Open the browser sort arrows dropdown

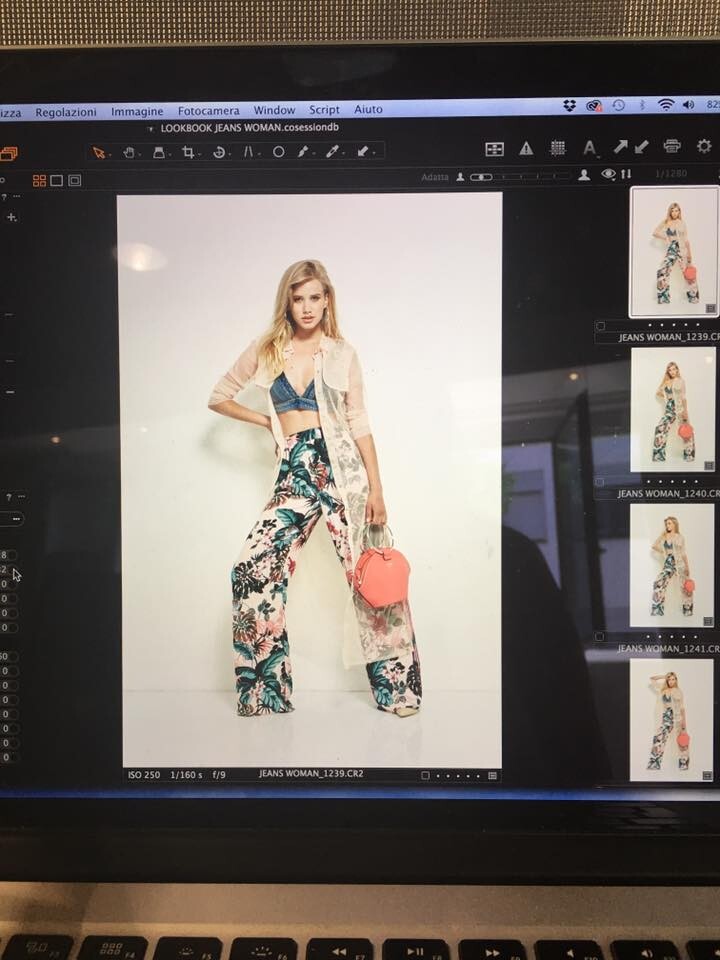pyautogui.click(x=627, y=175)
